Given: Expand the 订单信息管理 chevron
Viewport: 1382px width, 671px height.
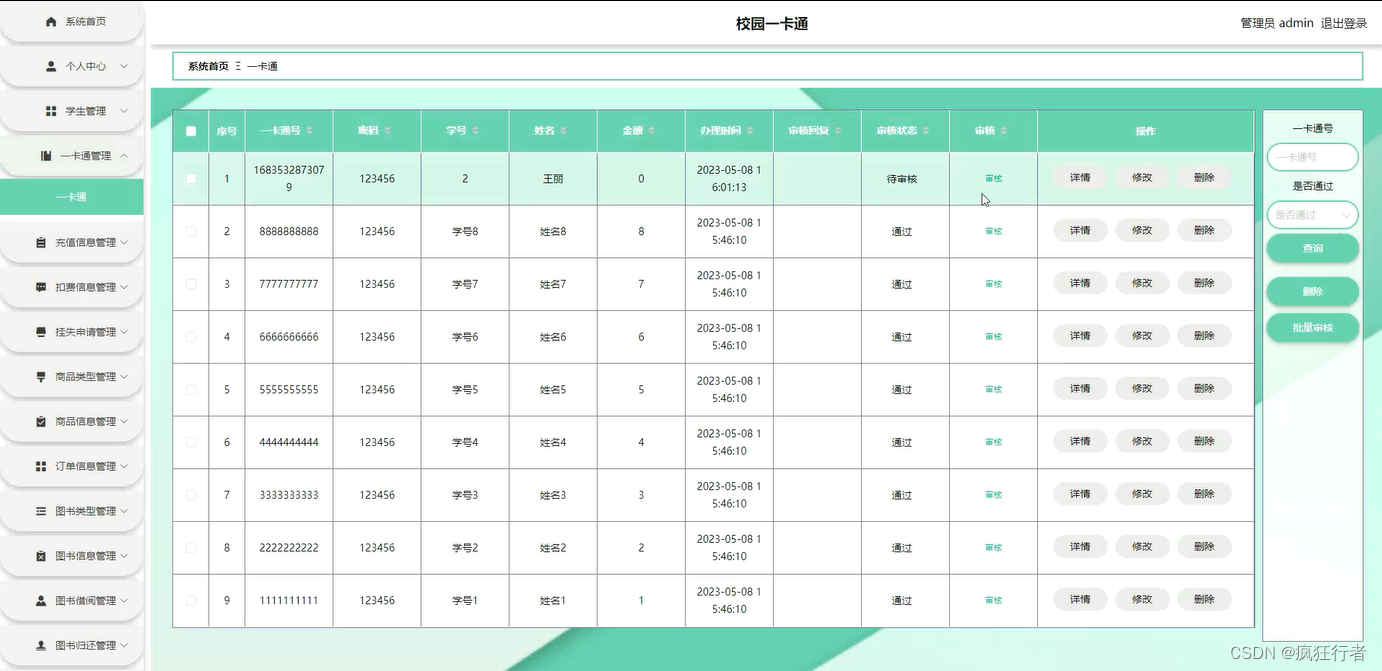Looking at the screenshot, I should coord(124,467).
